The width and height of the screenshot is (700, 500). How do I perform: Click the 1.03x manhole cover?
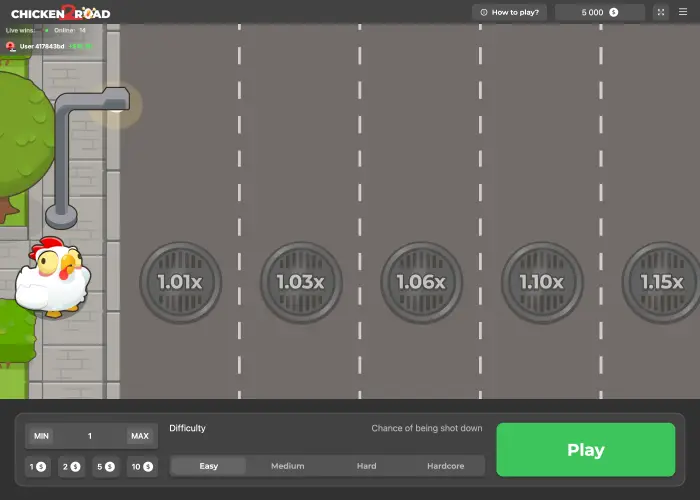pyautogui.click(x=301, y=282)
